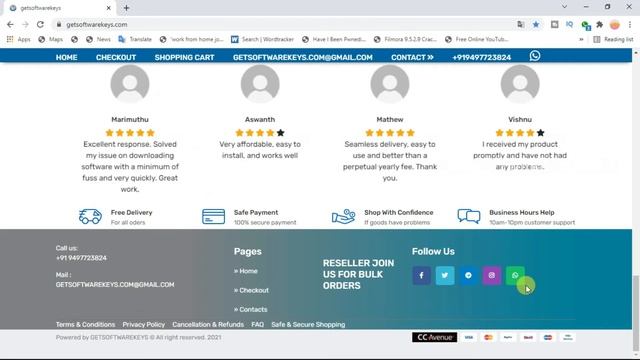The width and height of the screenshot is (640, 360).
Task: Click RESELLER JOIN US FOR BULK ORDERS
Action: tap(358, 274)
